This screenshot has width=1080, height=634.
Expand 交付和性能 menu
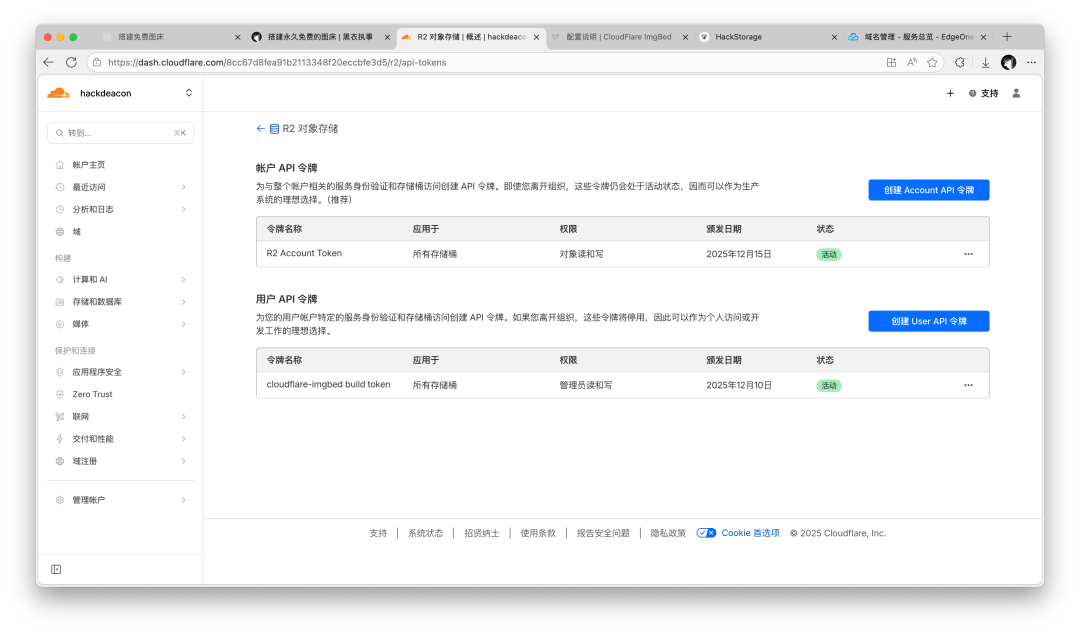(x=121, y=439)
